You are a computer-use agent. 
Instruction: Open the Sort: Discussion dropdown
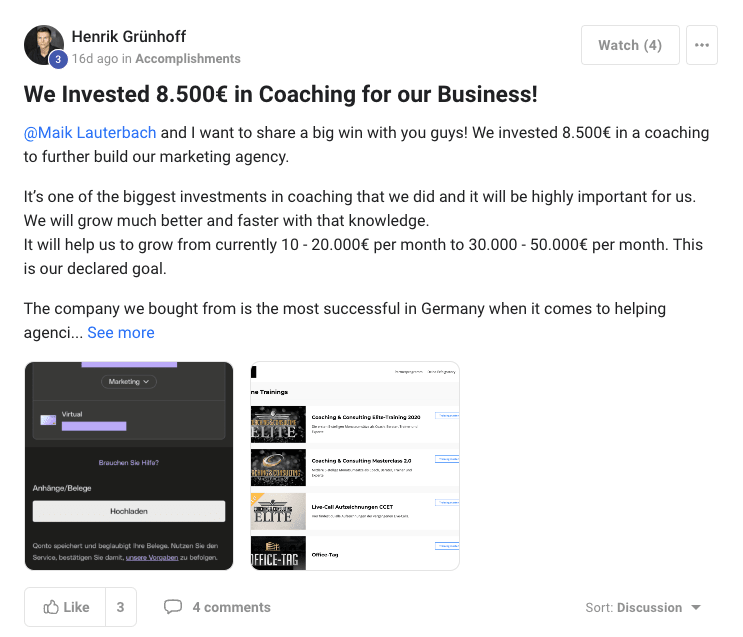point(643,607)
